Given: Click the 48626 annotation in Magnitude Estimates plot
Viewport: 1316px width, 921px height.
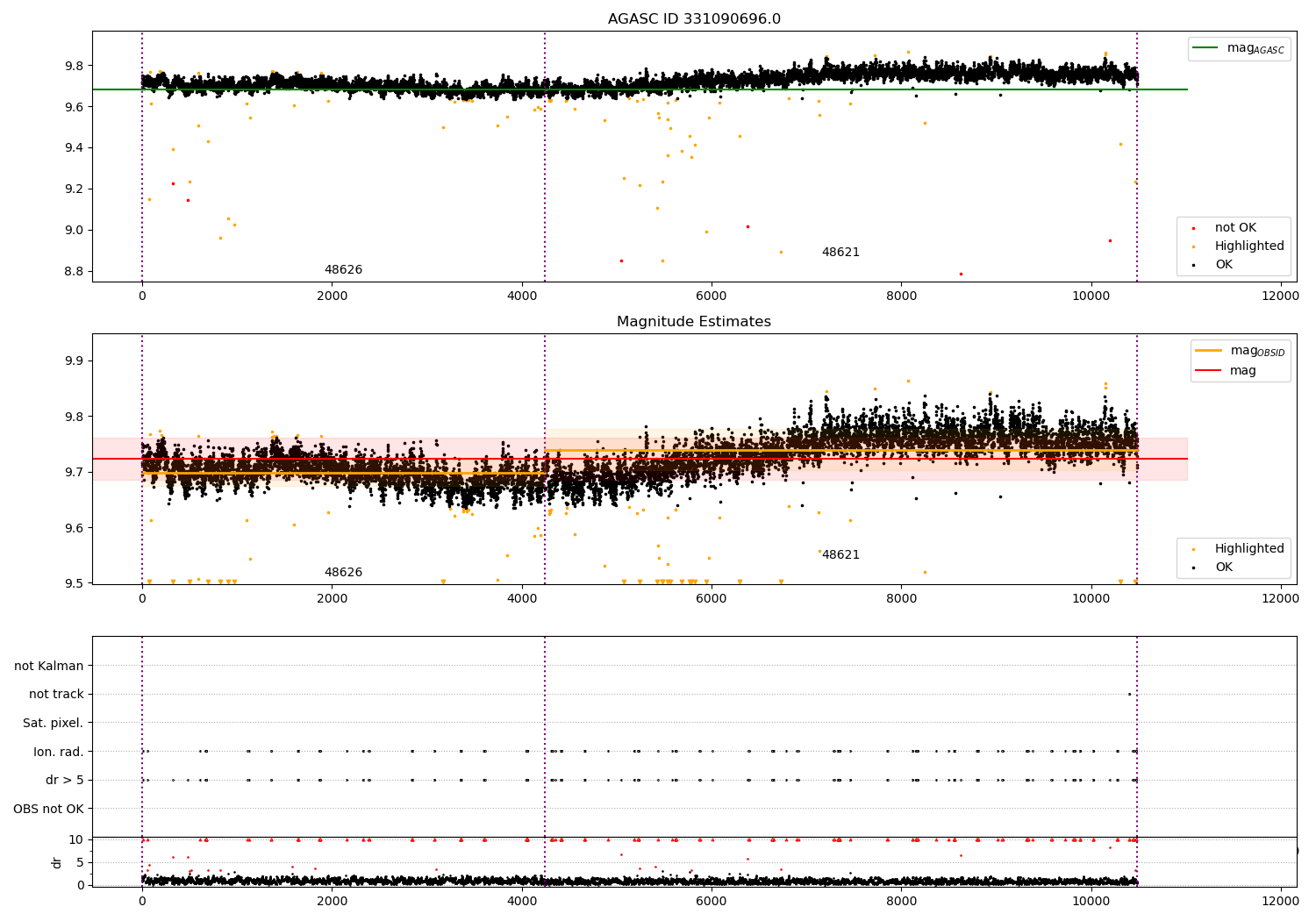Looking at the screenshot, I should pos(343,573).
